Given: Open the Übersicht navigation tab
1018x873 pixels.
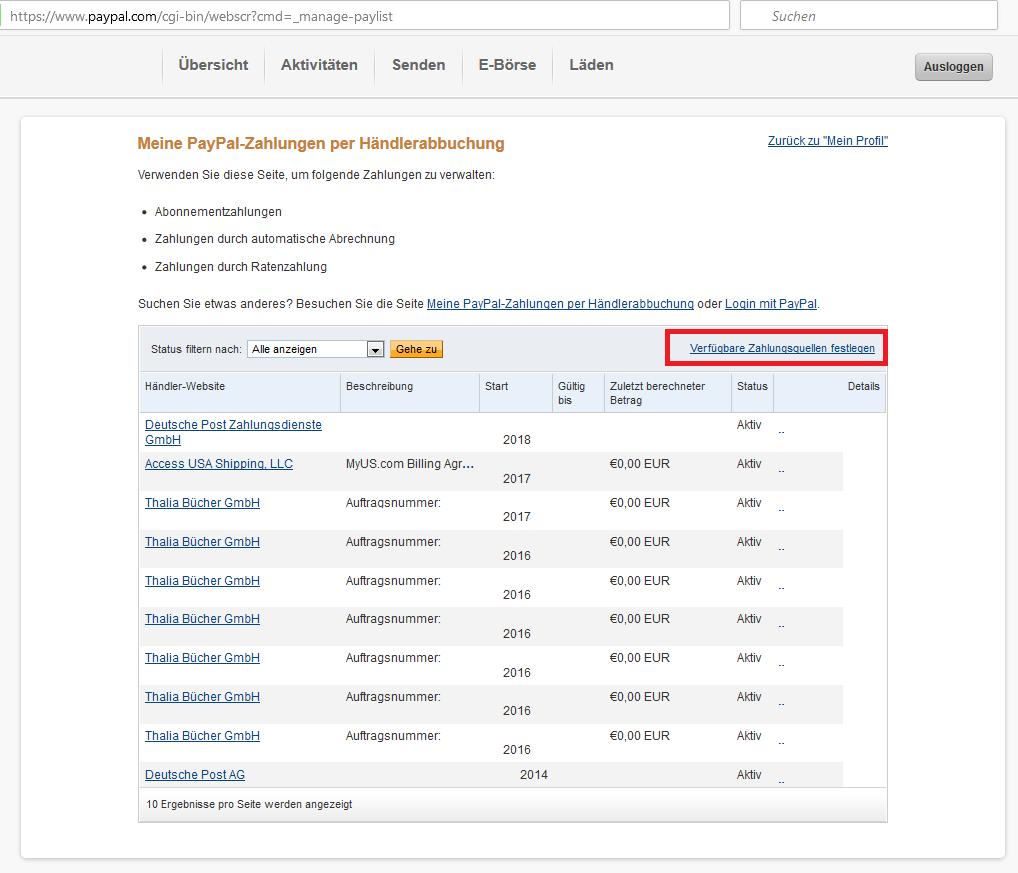Looking at the screenshot, I should (213, 65).
